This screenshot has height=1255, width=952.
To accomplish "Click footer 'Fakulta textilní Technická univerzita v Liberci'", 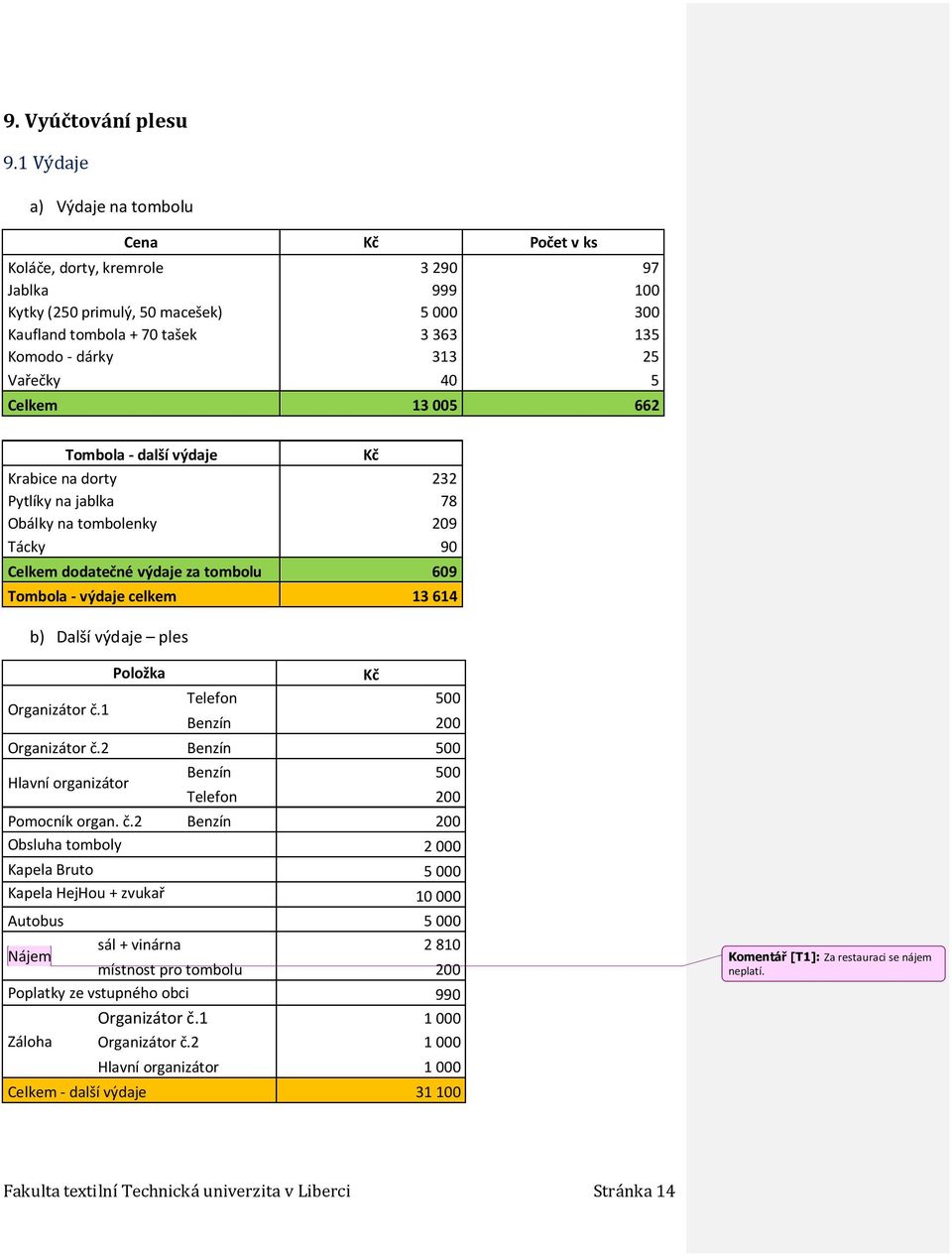I will click(177, 1192).
